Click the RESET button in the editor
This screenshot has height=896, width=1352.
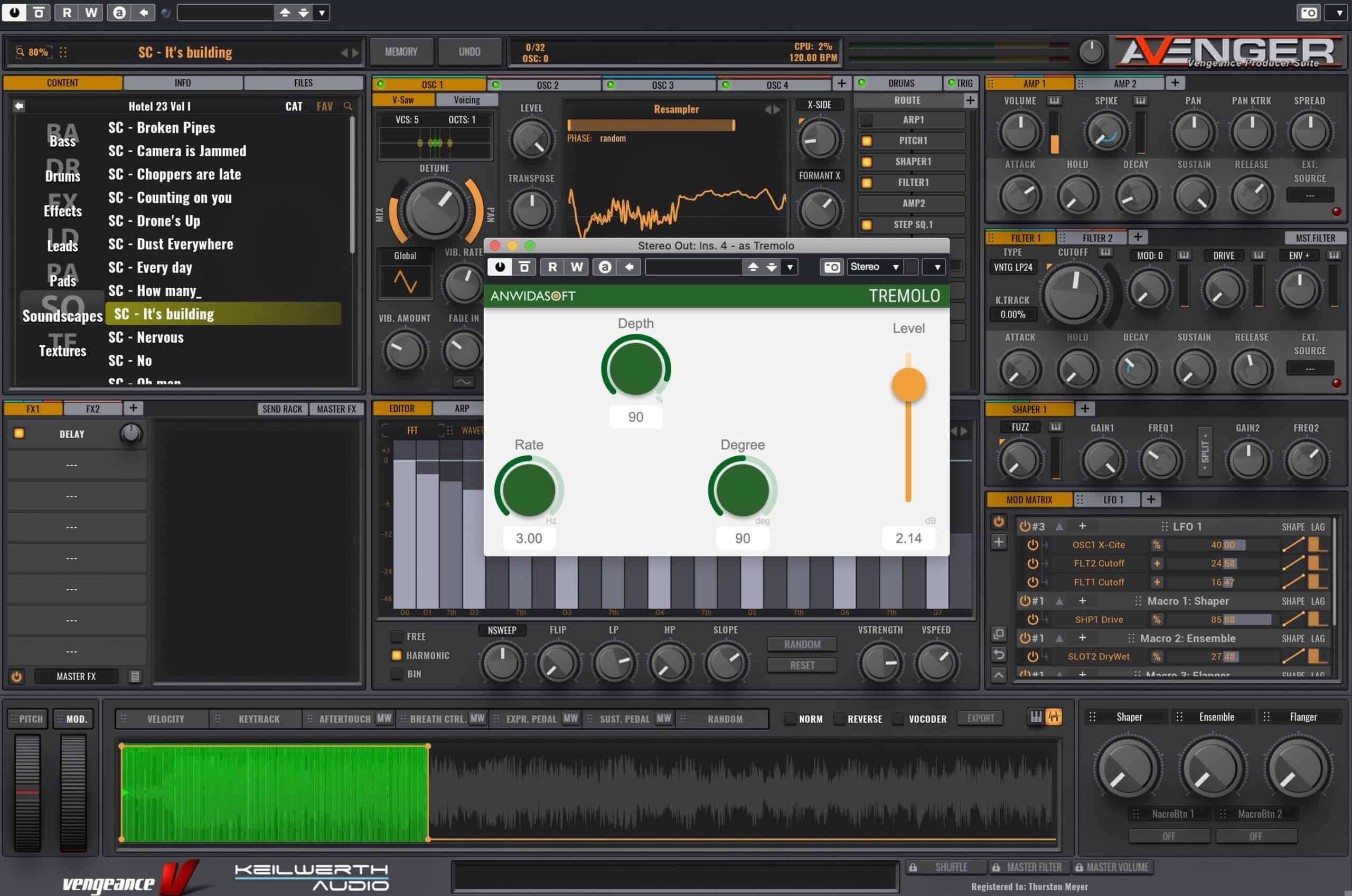pyautogui.click(x=802, y=665)
